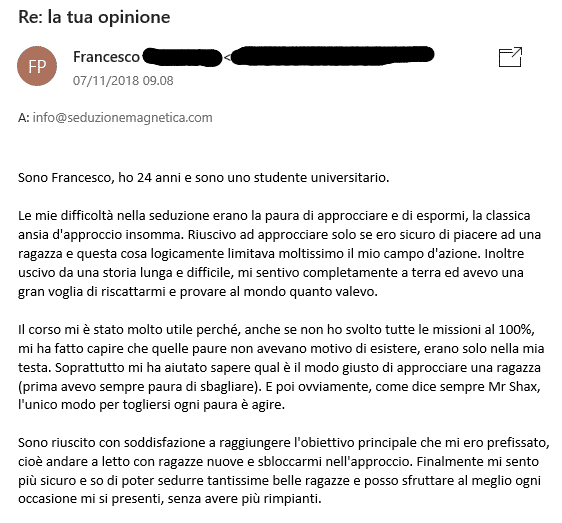The height and width of the screenshot is (523, 562).
Task: Click the paragraph beginning "Sono riuscito con soddisfazione"
Action: 284,471
